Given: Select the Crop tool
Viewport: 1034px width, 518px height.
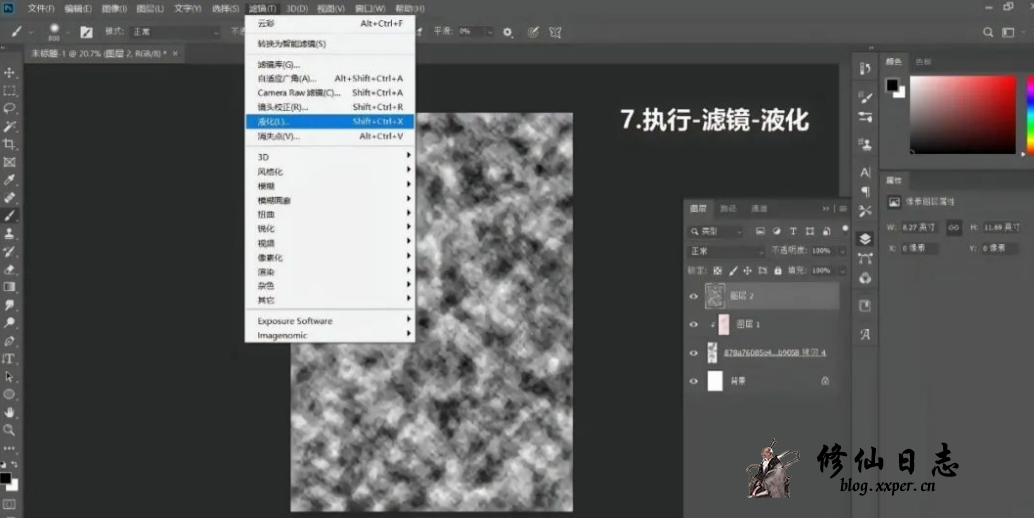Looking at the screenshot, I should click(x=10, y=144).
